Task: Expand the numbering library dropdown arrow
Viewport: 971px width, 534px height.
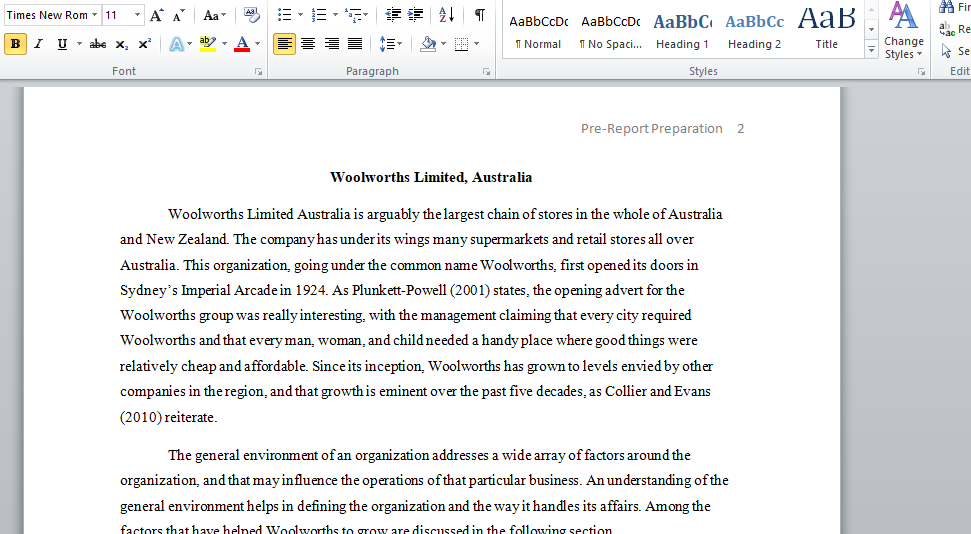Action: coord(335,15)
